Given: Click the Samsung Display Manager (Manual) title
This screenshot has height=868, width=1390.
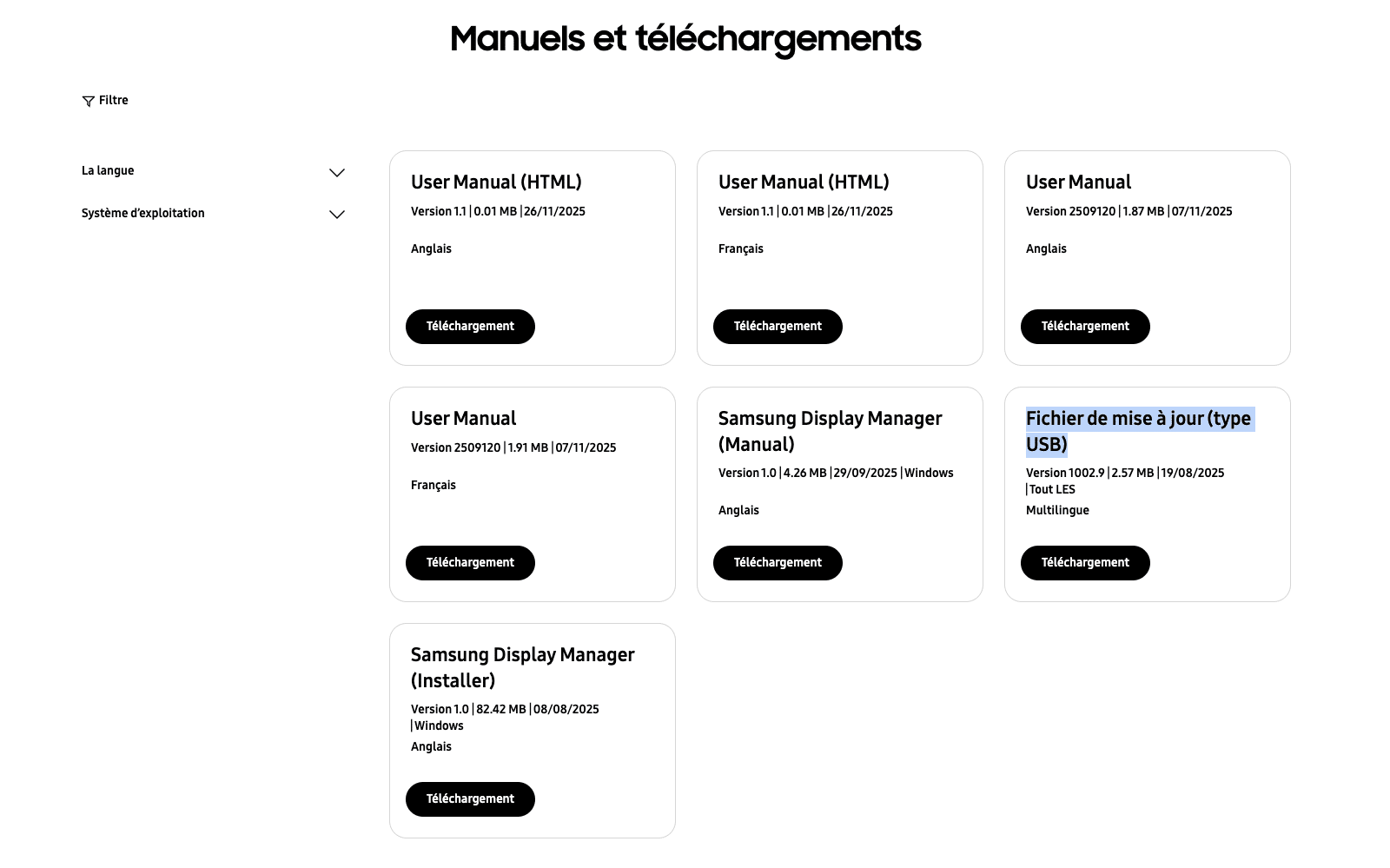Looking at the screenshot, I should tap(830, 431).
